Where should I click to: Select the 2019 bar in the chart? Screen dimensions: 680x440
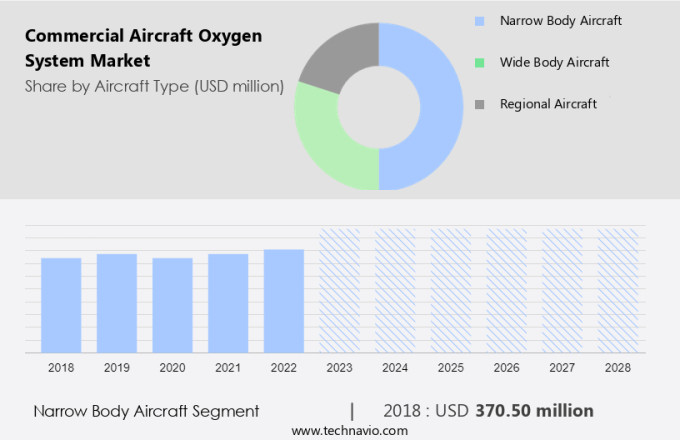pos(117,303)
